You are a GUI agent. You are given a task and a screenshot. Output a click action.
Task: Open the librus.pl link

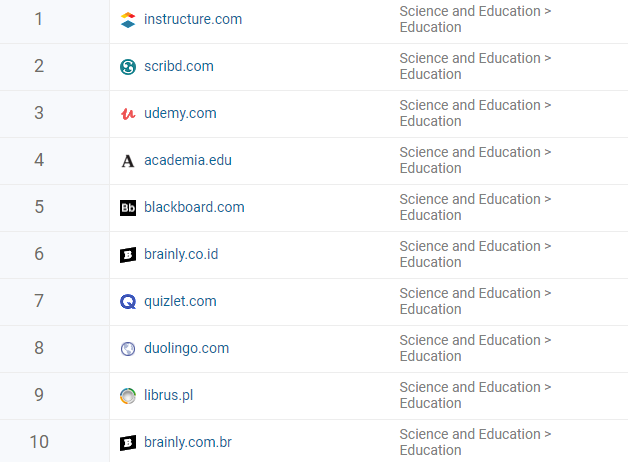(x=169, y=395)
